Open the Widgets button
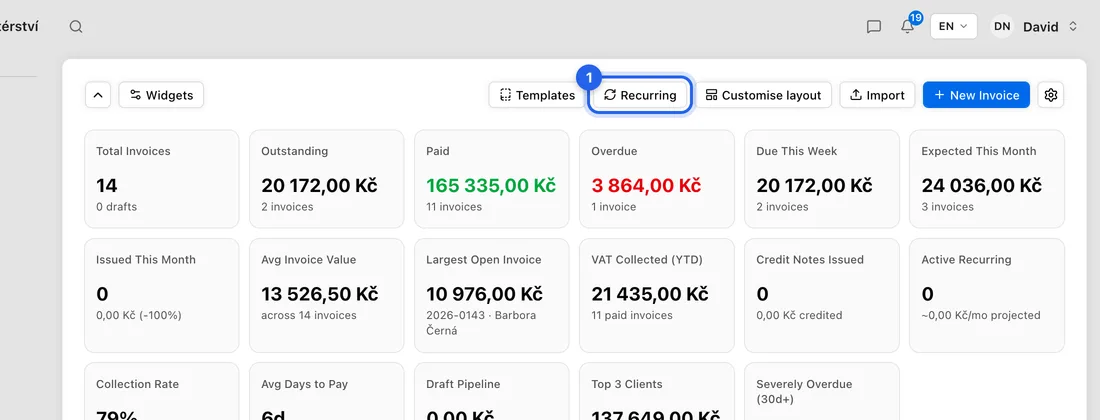 (x=161, y=95)
